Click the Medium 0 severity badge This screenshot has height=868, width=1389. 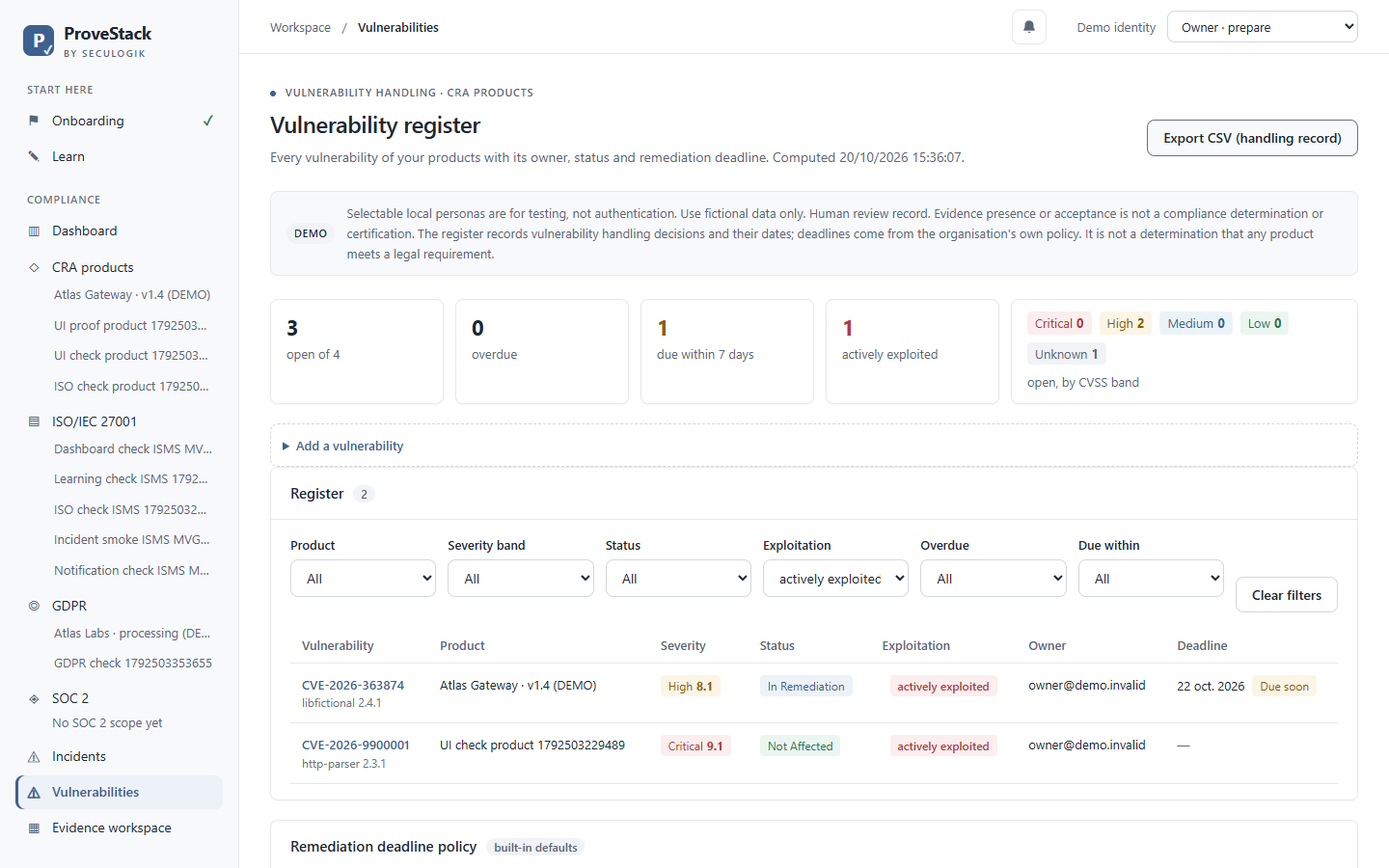[x=1196, y=324]
